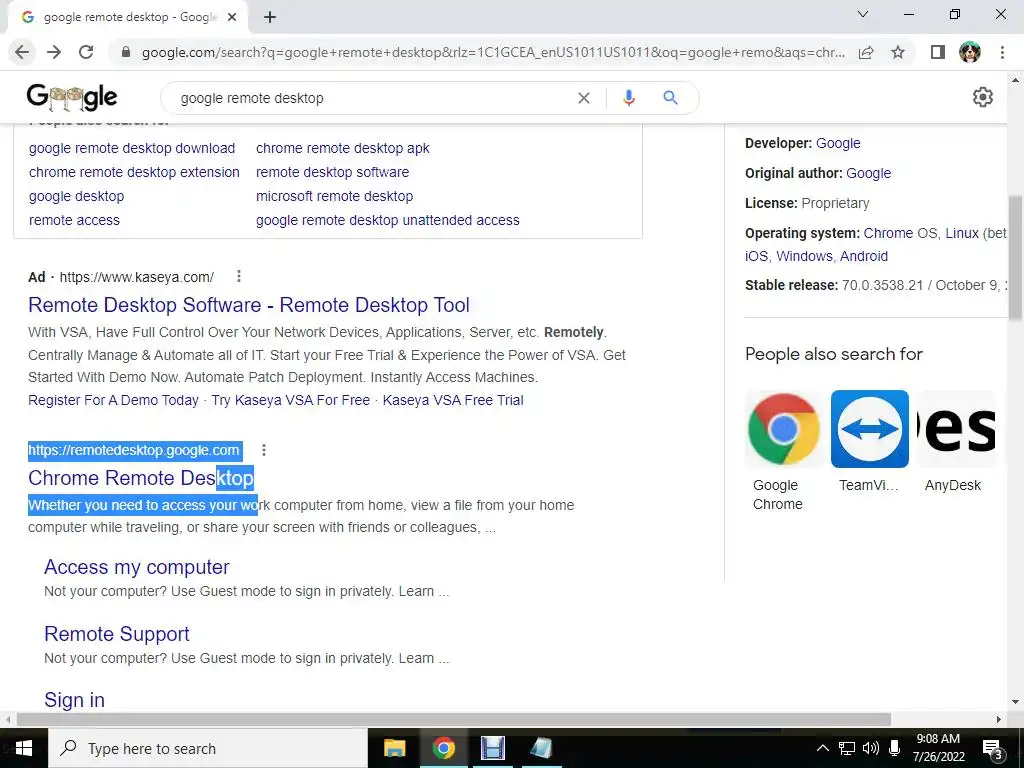
Task: Click 'Android' operating system link
Action: (x=864, y=256)
